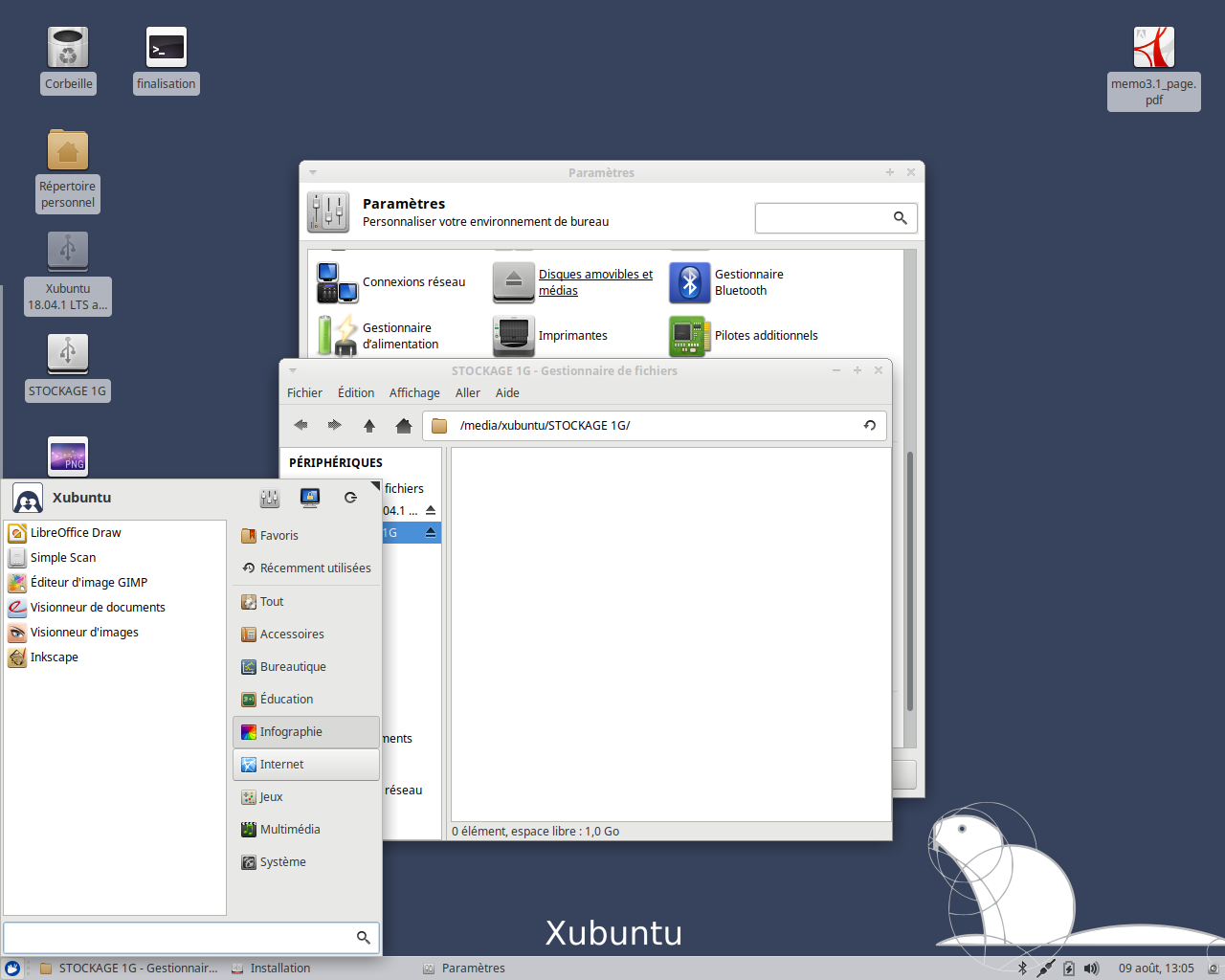Image resolution: width=1225 pixels, height=980 pixels.
Task: Launch Inkscape from the menu
Action: (x=116, y=657)
